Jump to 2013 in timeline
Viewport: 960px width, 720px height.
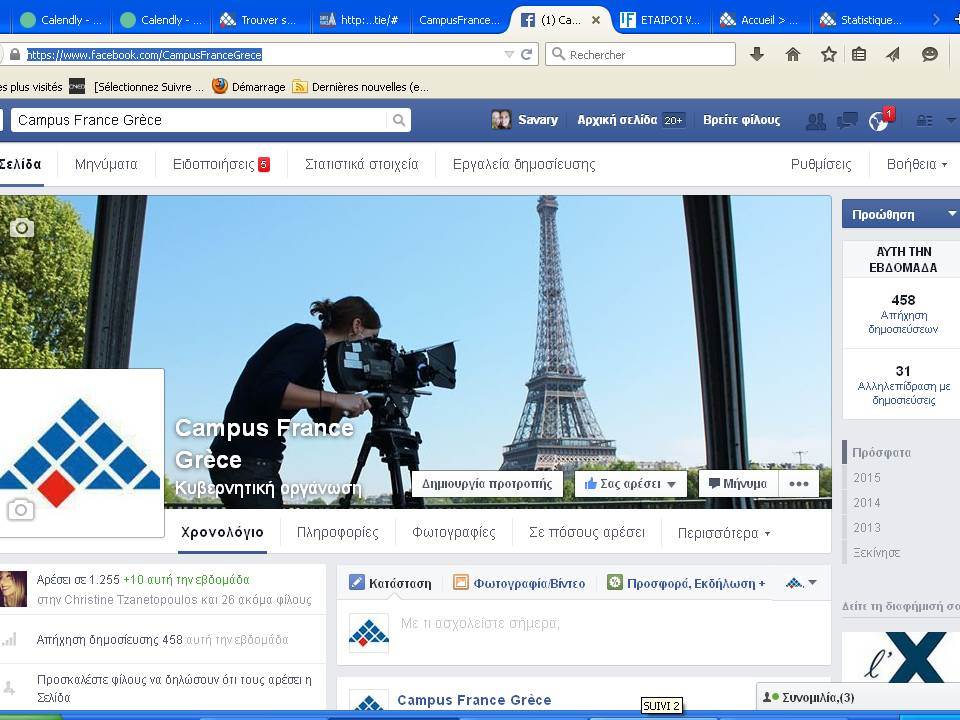point(867,528)
